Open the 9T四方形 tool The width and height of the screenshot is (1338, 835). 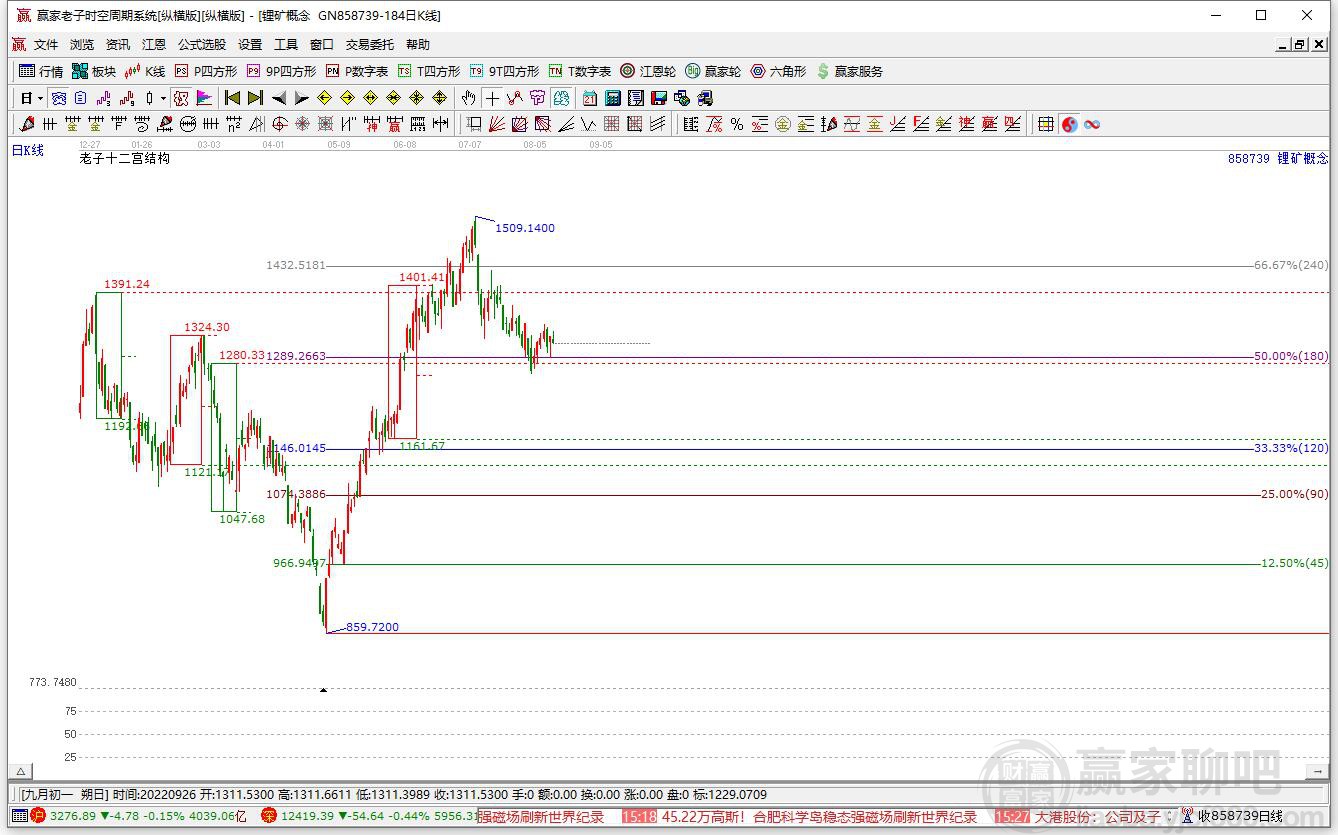(504, 71)
